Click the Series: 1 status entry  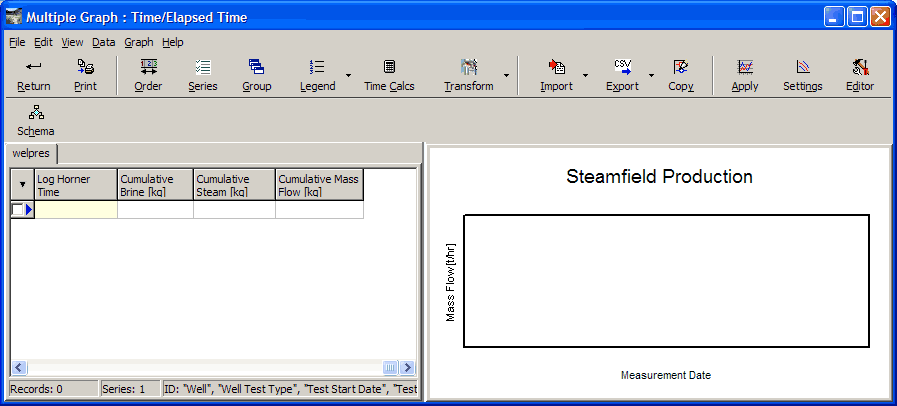tap(130, 389)
